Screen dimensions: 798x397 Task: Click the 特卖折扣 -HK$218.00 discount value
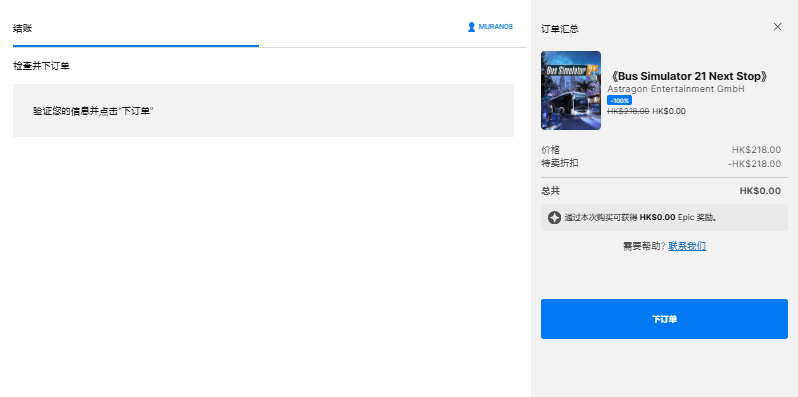[x=754, y=164]
